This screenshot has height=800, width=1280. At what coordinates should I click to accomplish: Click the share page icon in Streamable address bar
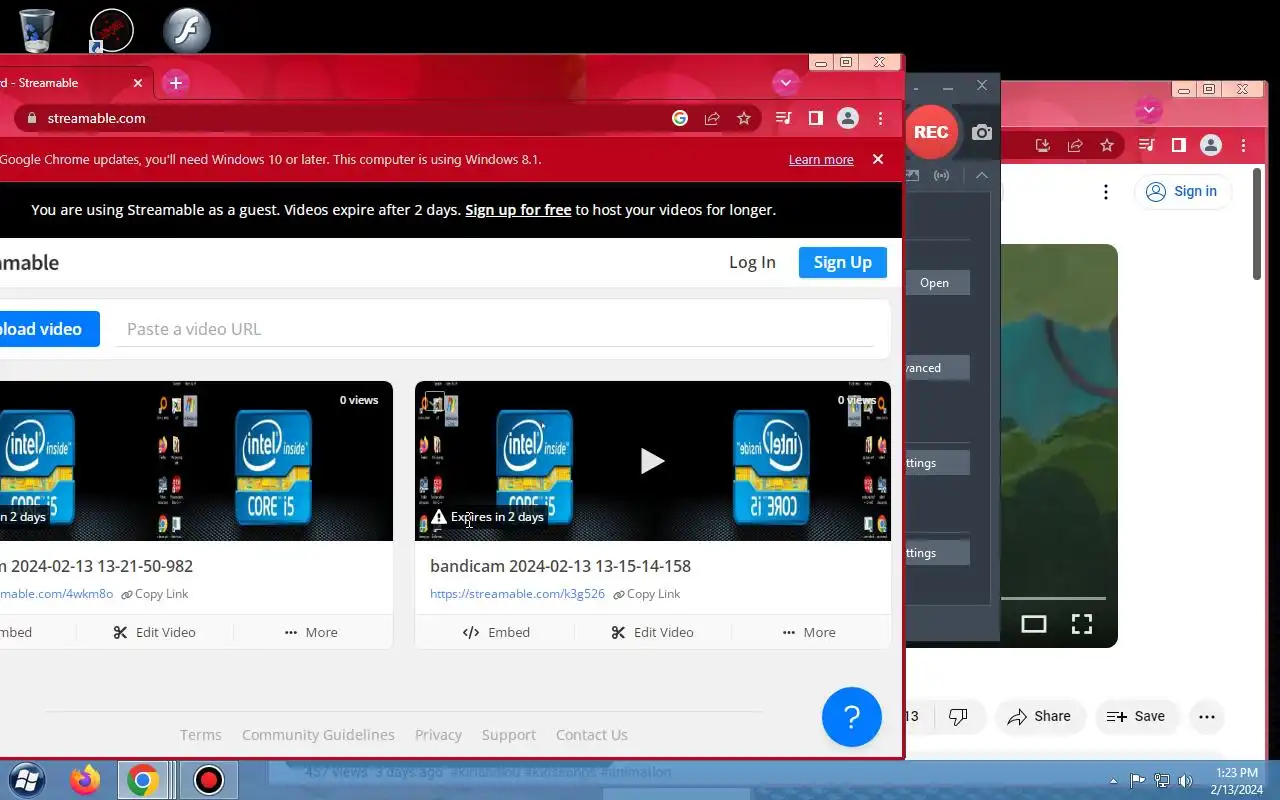click(712, 118)
